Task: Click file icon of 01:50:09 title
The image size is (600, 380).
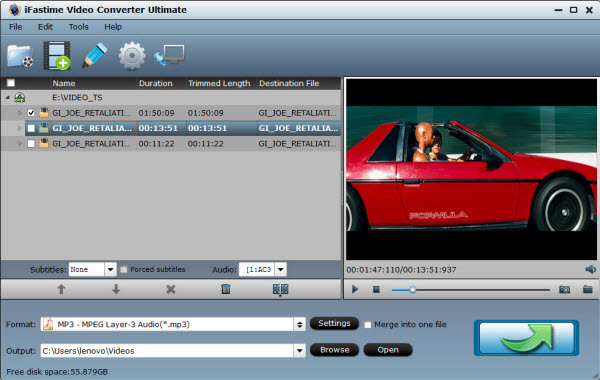Action: point(44,113)
